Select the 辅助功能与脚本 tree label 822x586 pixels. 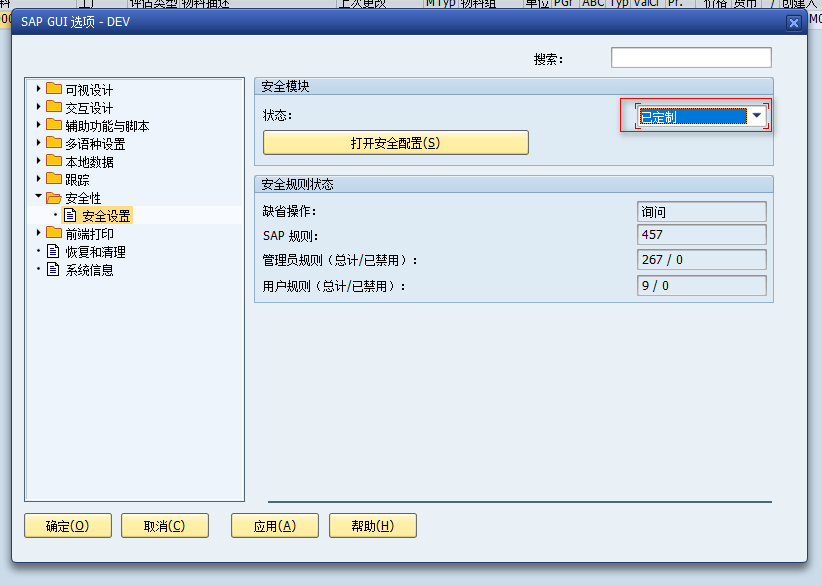[107, 126]
